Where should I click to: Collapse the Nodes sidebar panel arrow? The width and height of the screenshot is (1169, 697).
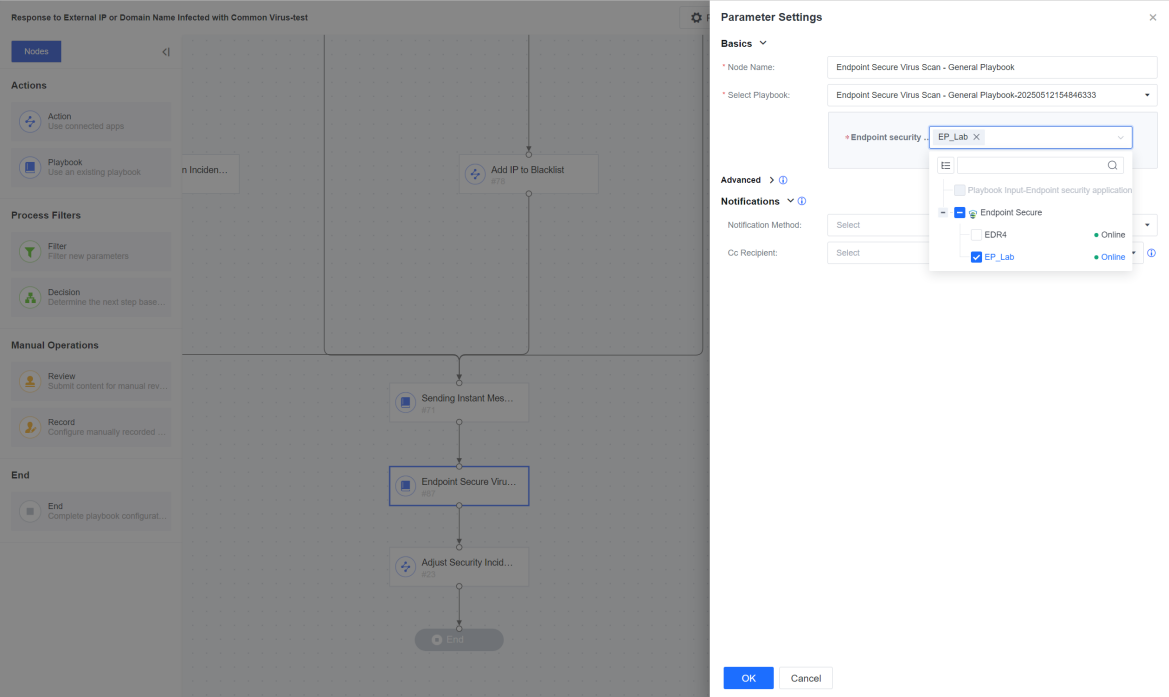pos(166,52)
